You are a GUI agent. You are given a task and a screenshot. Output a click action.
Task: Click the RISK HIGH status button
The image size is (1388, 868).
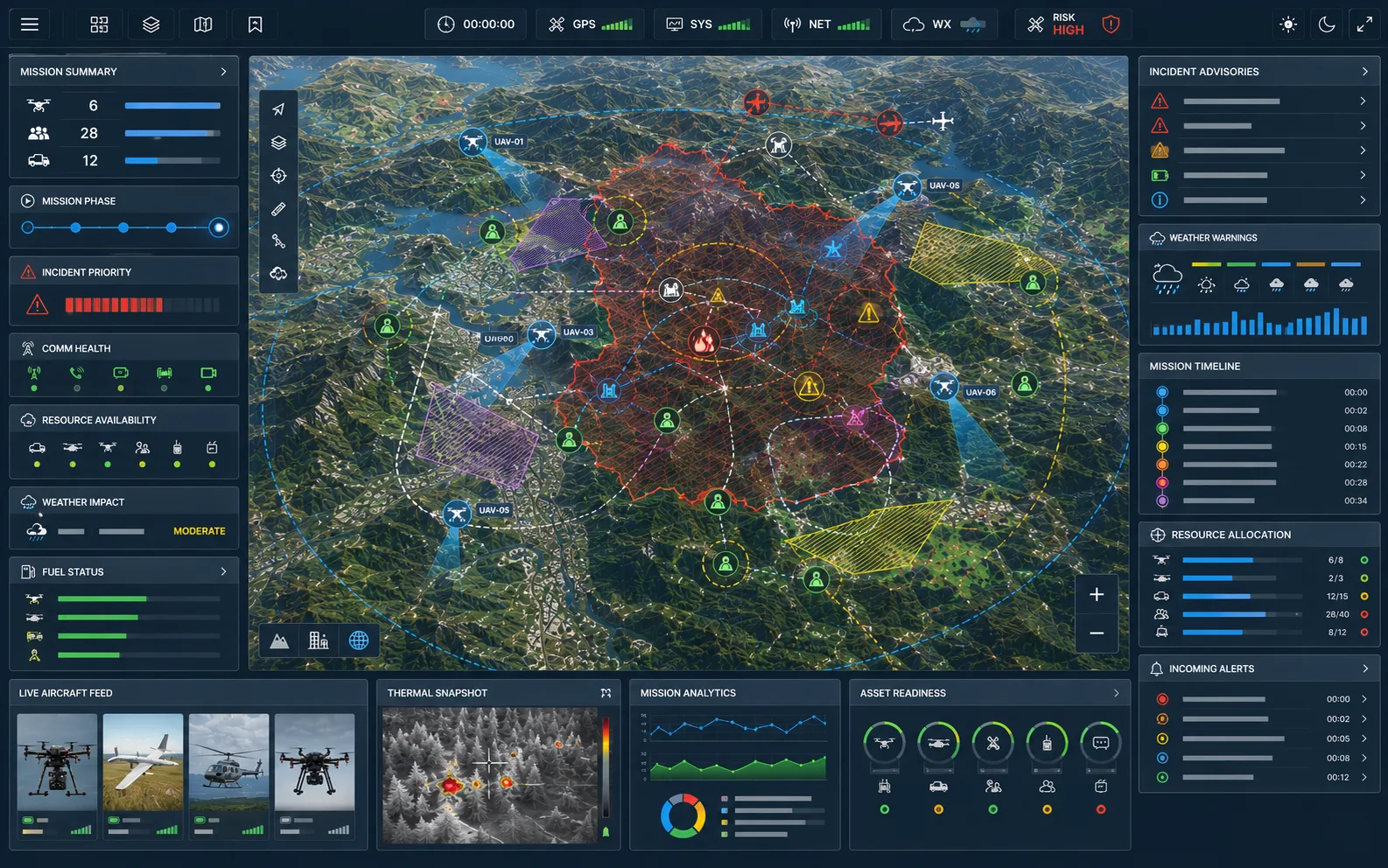tap(1074, 24)
